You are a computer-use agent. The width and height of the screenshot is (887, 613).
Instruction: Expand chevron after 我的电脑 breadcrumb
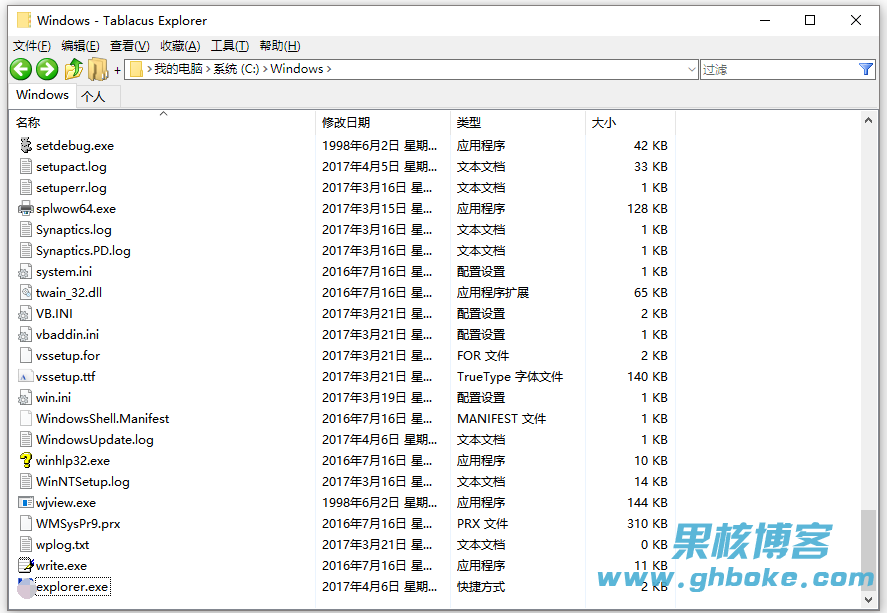click(x=208, y=69)
